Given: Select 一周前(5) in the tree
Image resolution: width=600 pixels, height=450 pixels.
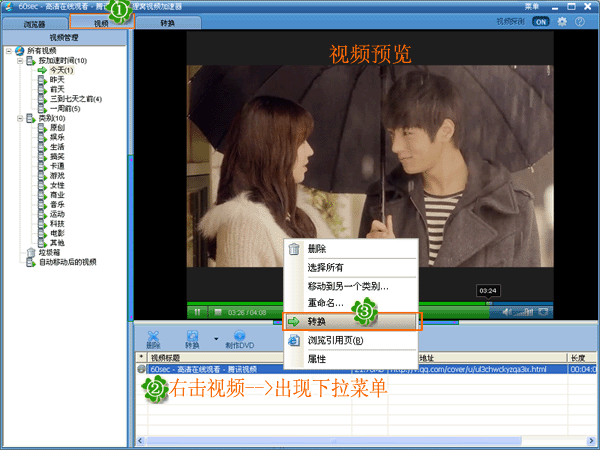Looking at the screenshot, I should point(65,109).
